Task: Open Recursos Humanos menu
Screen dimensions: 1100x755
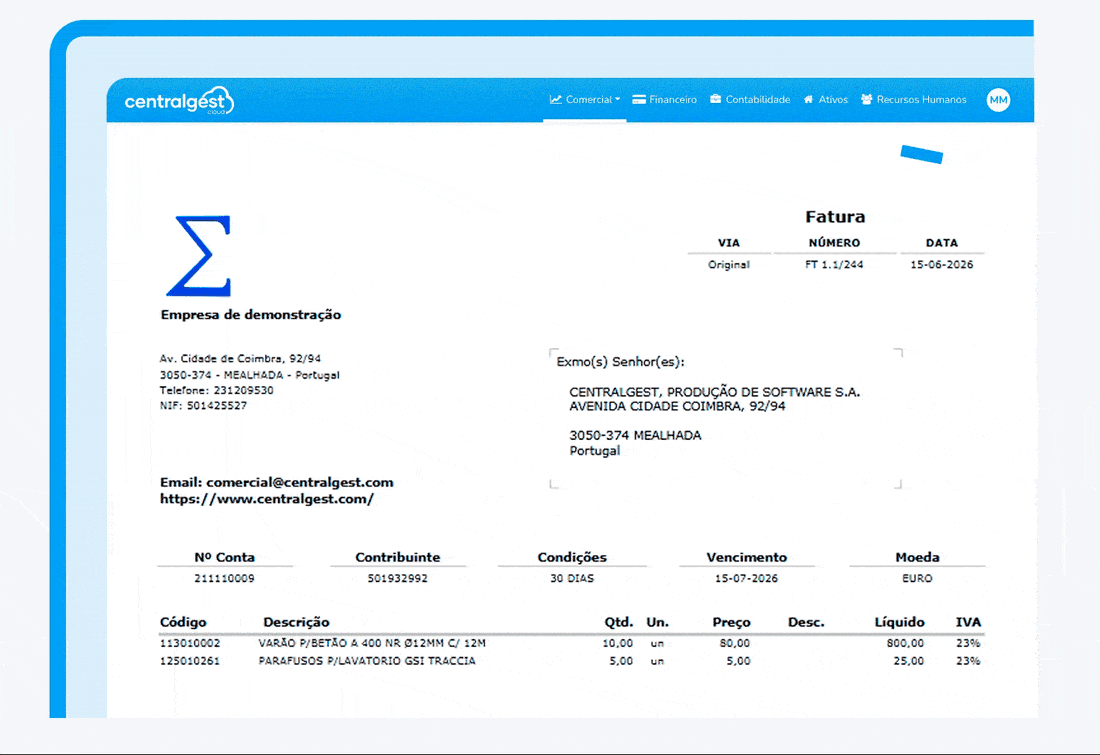Action: point(913,100)
